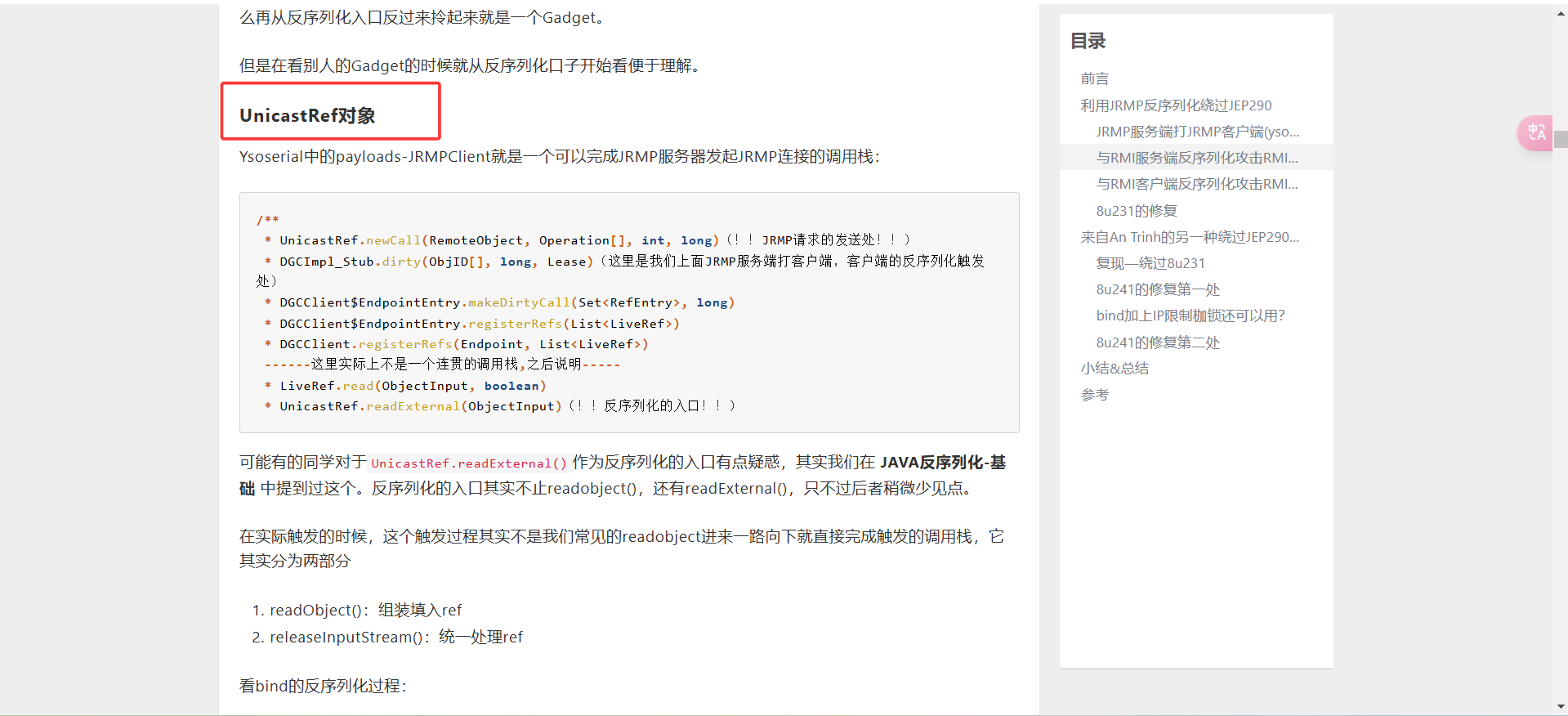This screenshot has height=716, width=1568.
Task: Click the JAVA反序列化-基础 bold link
Action: [943, 463]
